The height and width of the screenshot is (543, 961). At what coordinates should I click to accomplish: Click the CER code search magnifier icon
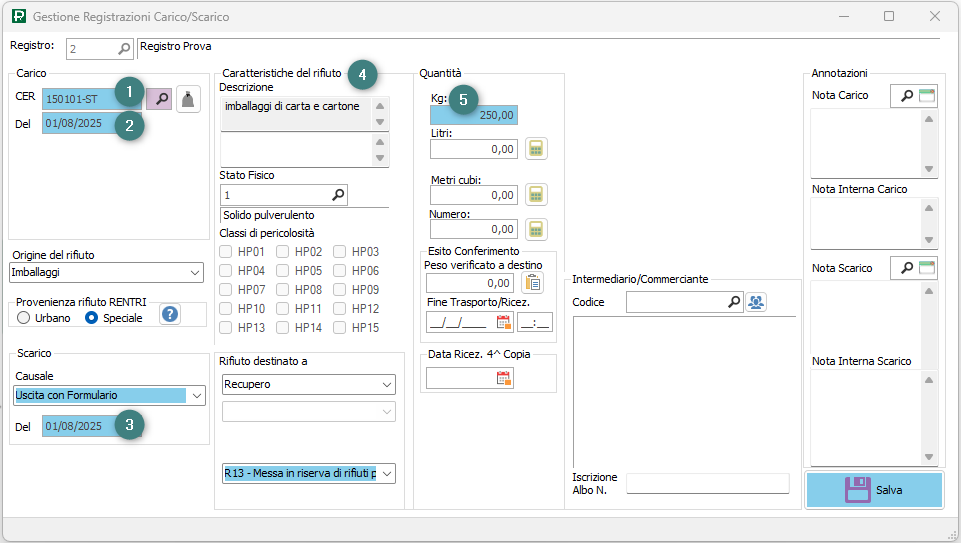159,98
